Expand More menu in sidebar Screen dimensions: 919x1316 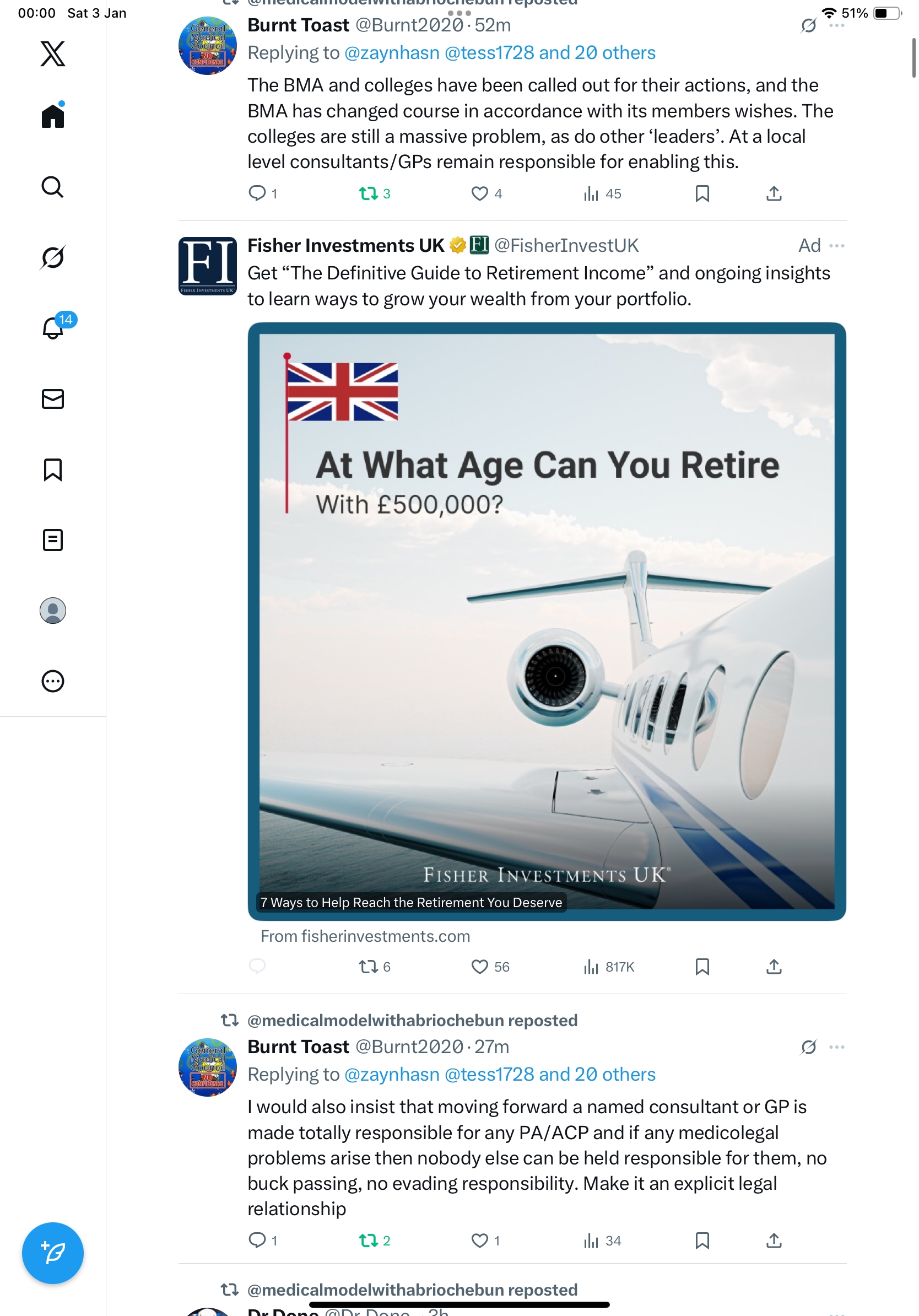pyautogui.click(x=53, y=681)
